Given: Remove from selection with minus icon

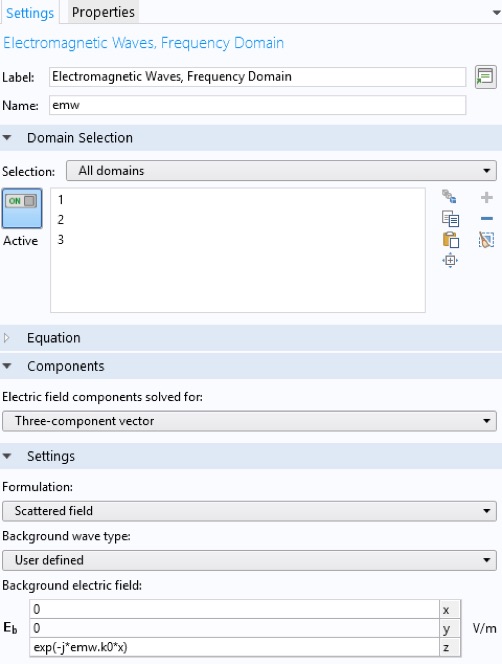Looking at the screenshot, I should point(487,219).
